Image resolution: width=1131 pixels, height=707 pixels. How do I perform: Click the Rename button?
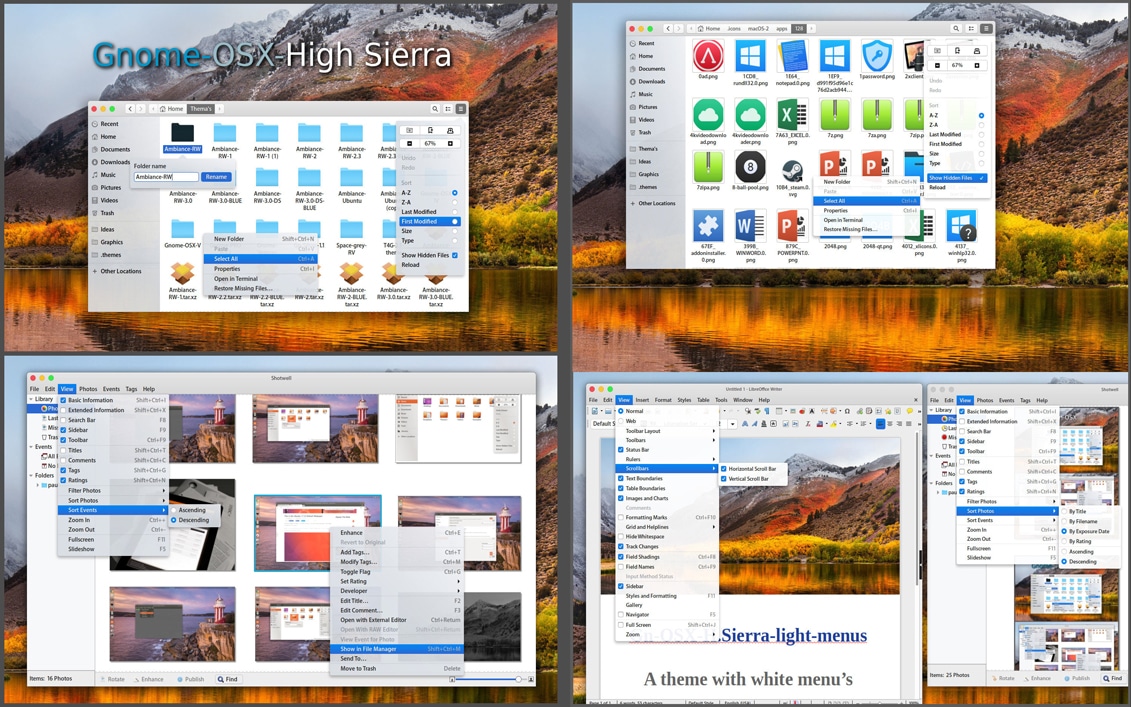[216, 177]
